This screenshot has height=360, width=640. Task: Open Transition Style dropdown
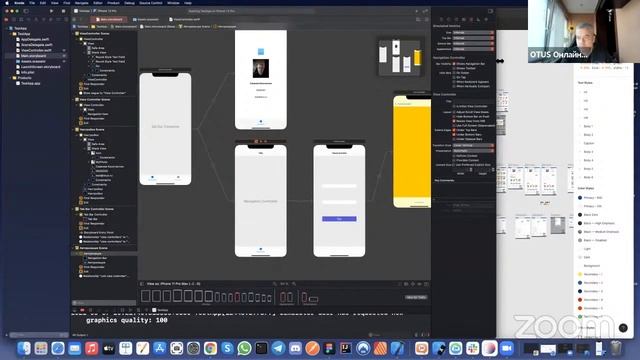point(473,145)
